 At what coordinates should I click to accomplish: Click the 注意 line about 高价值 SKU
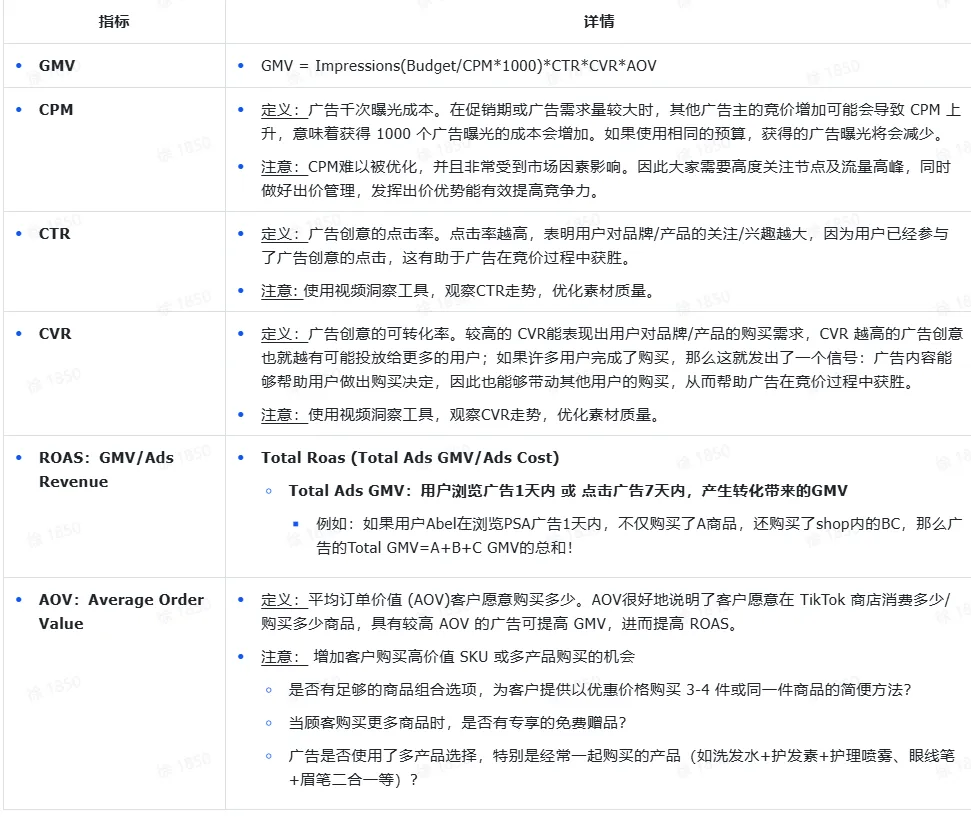pos(448,657)
